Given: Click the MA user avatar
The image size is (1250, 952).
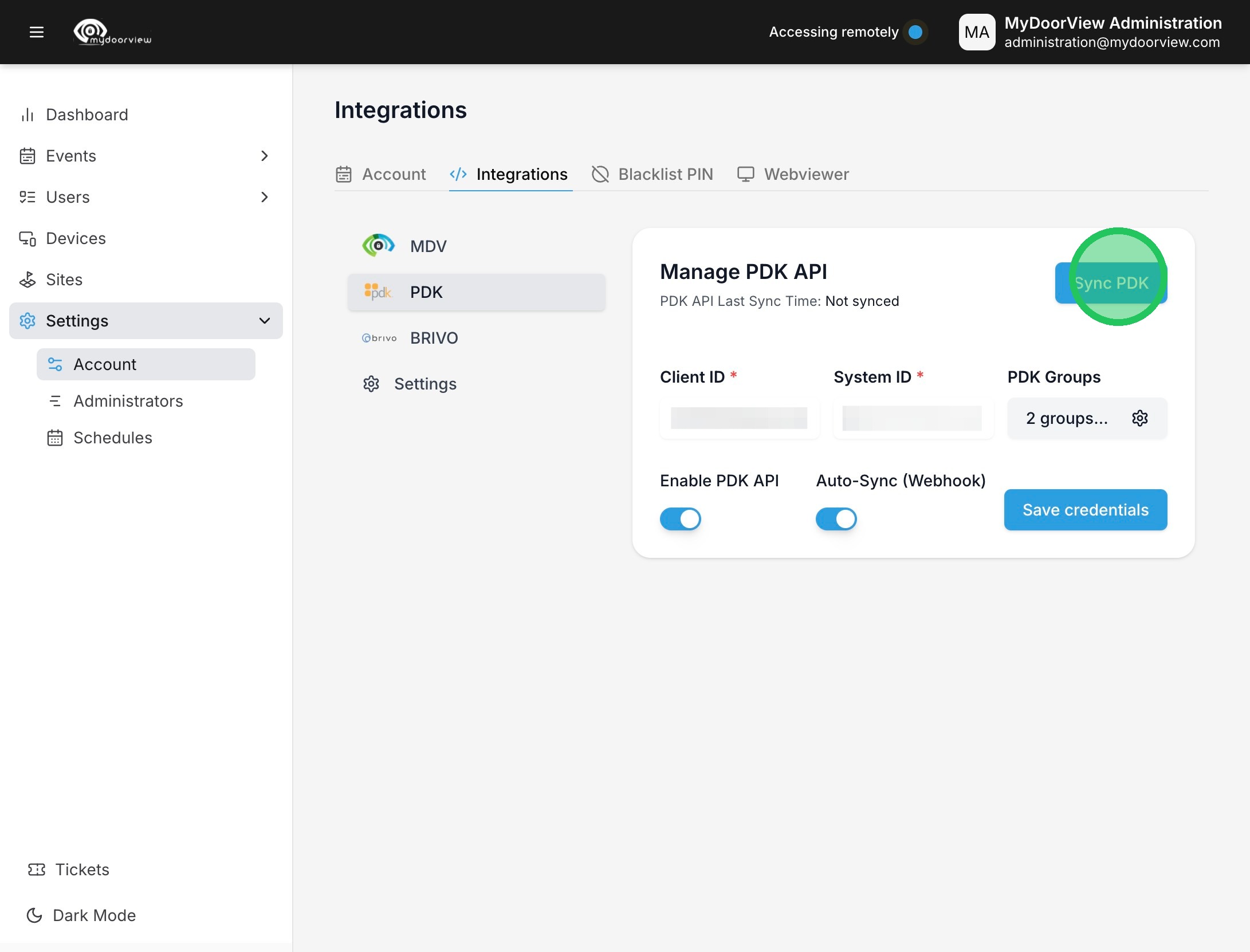Looking at the screenshot, I should [977, 32].
